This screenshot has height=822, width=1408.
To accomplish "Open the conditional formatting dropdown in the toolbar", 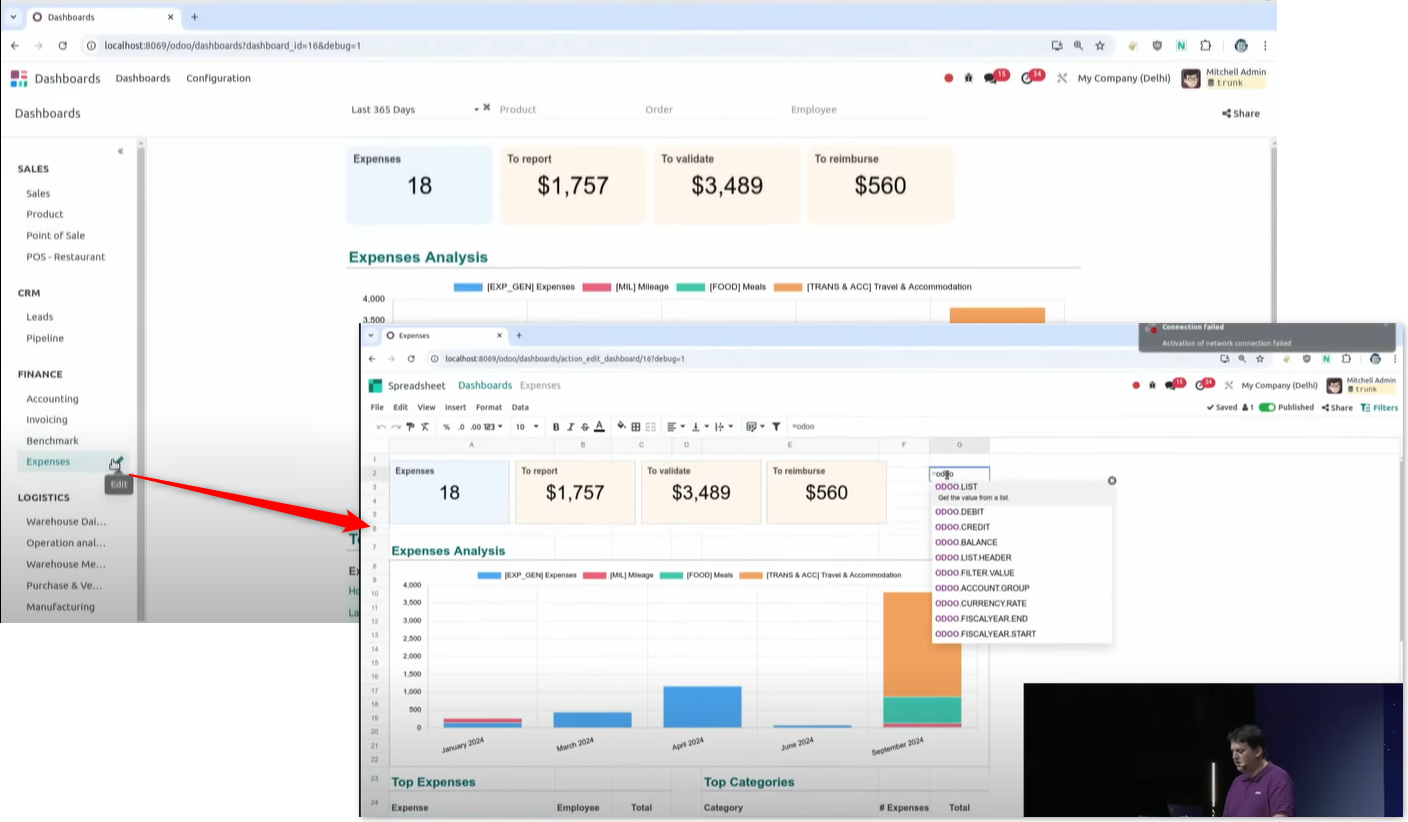I will coord(755,427).
